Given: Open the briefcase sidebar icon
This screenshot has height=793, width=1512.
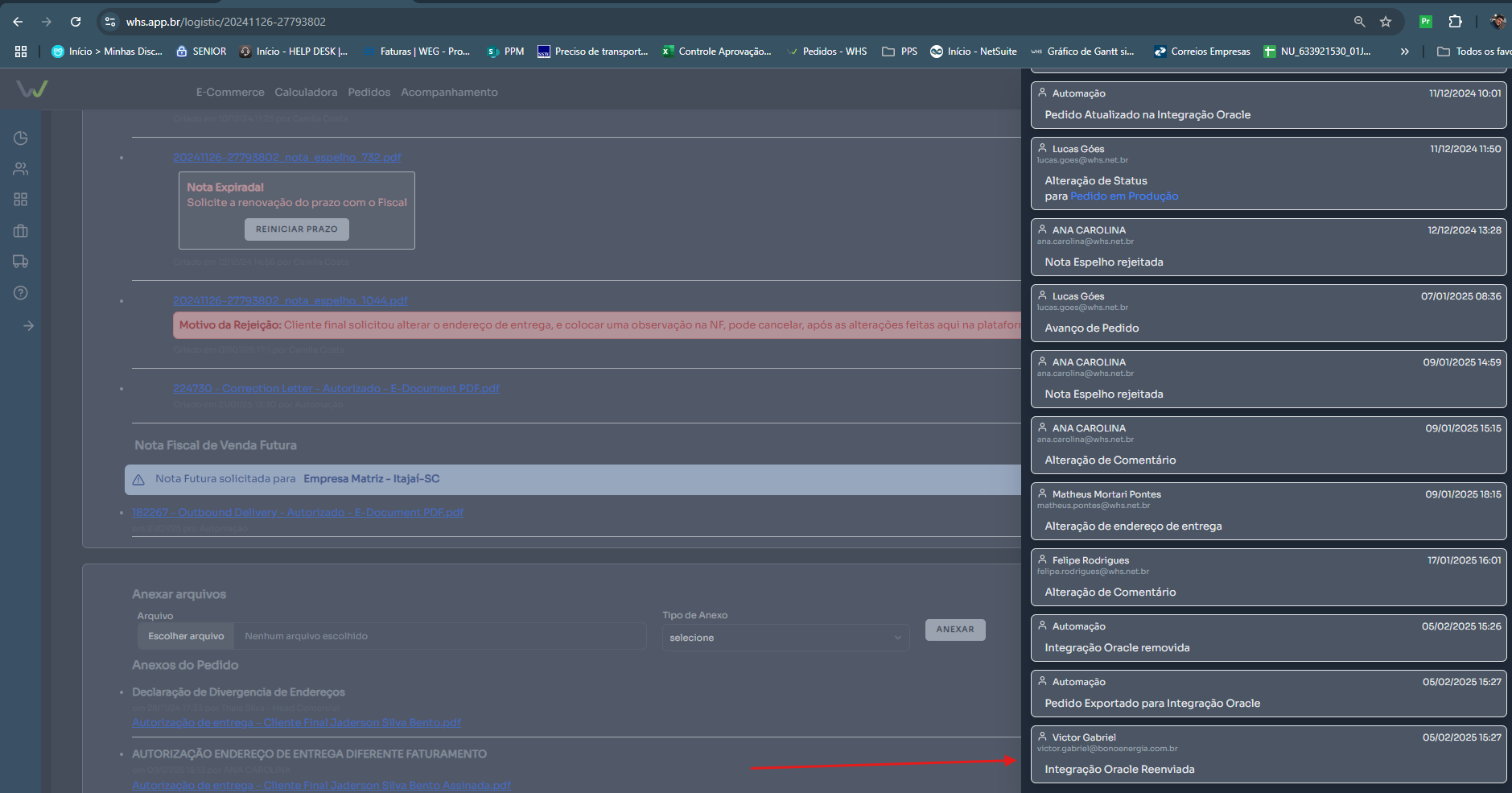Looking at the screenshot, I should tap(21, 231).
